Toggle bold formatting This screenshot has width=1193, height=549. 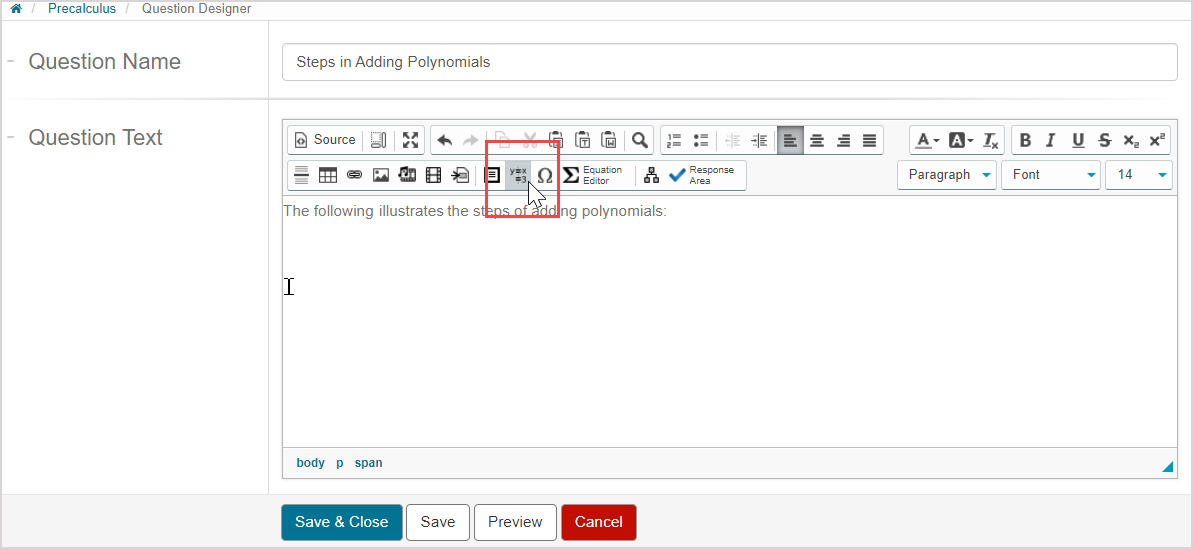1025,140
